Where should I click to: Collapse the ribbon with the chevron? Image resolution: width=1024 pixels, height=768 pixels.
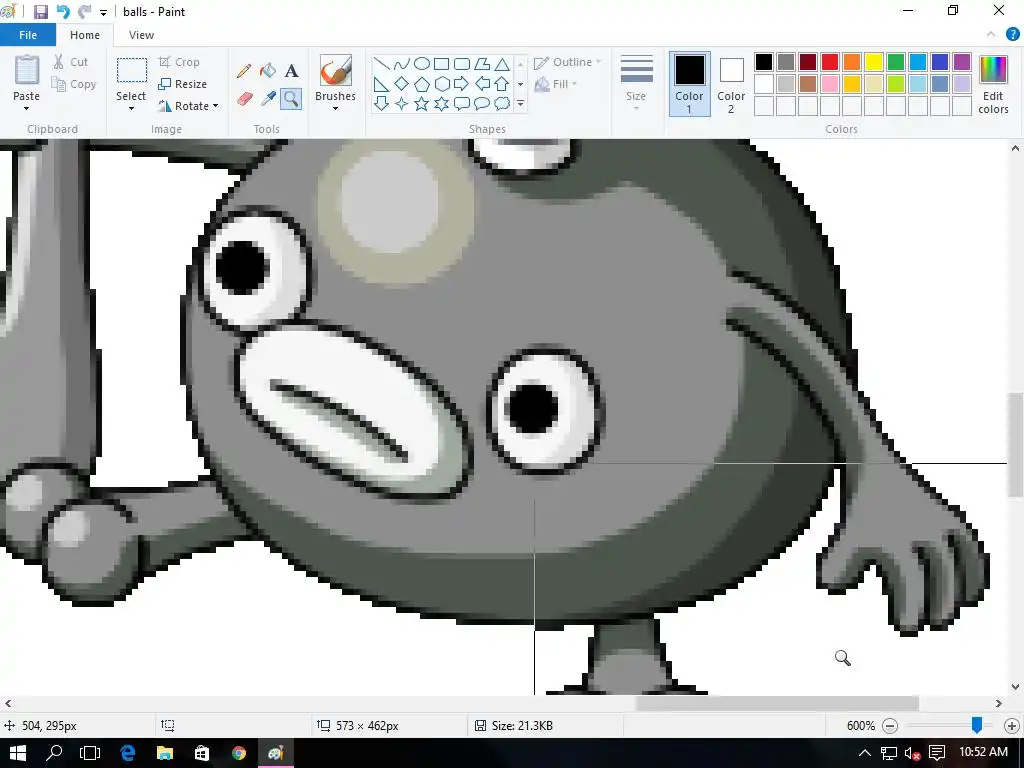click(x=991, y=35)
